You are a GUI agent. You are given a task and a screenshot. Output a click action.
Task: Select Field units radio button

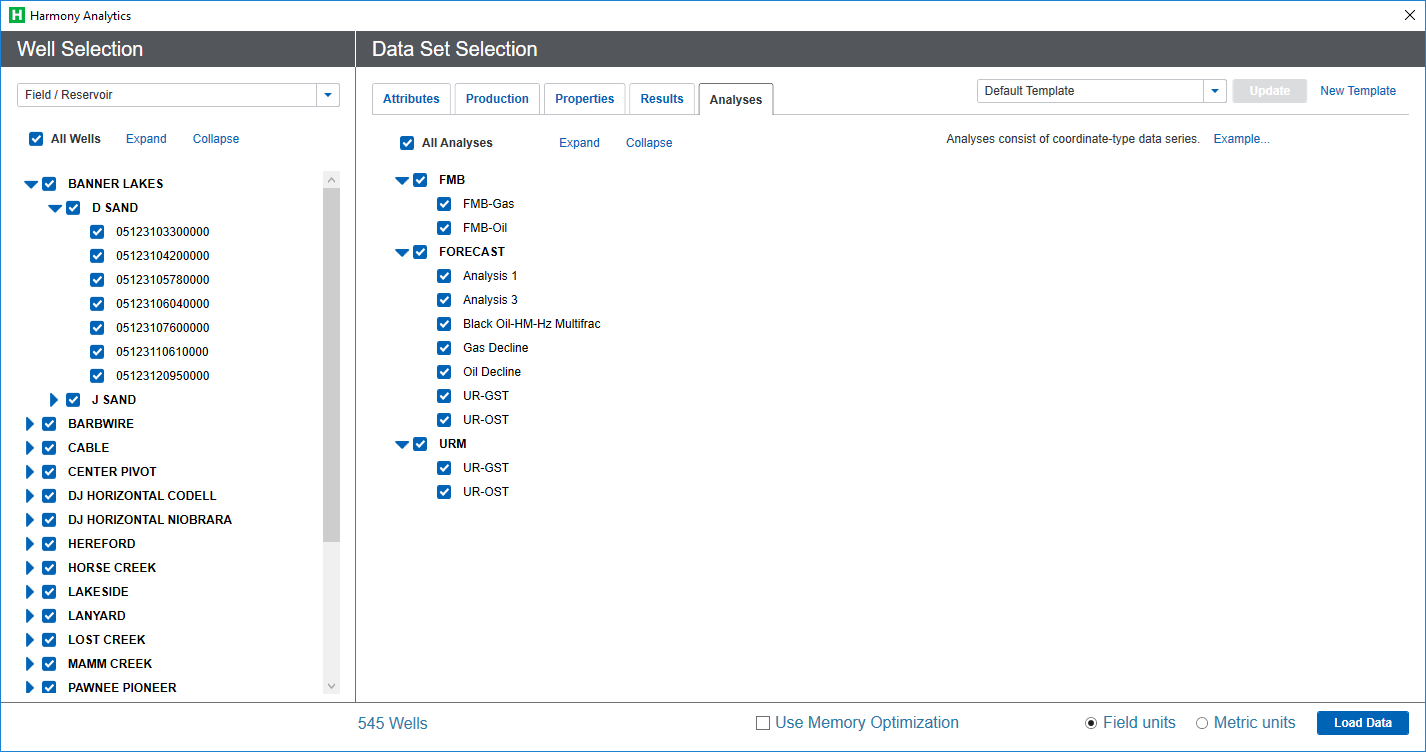[x=1091, y=723]
